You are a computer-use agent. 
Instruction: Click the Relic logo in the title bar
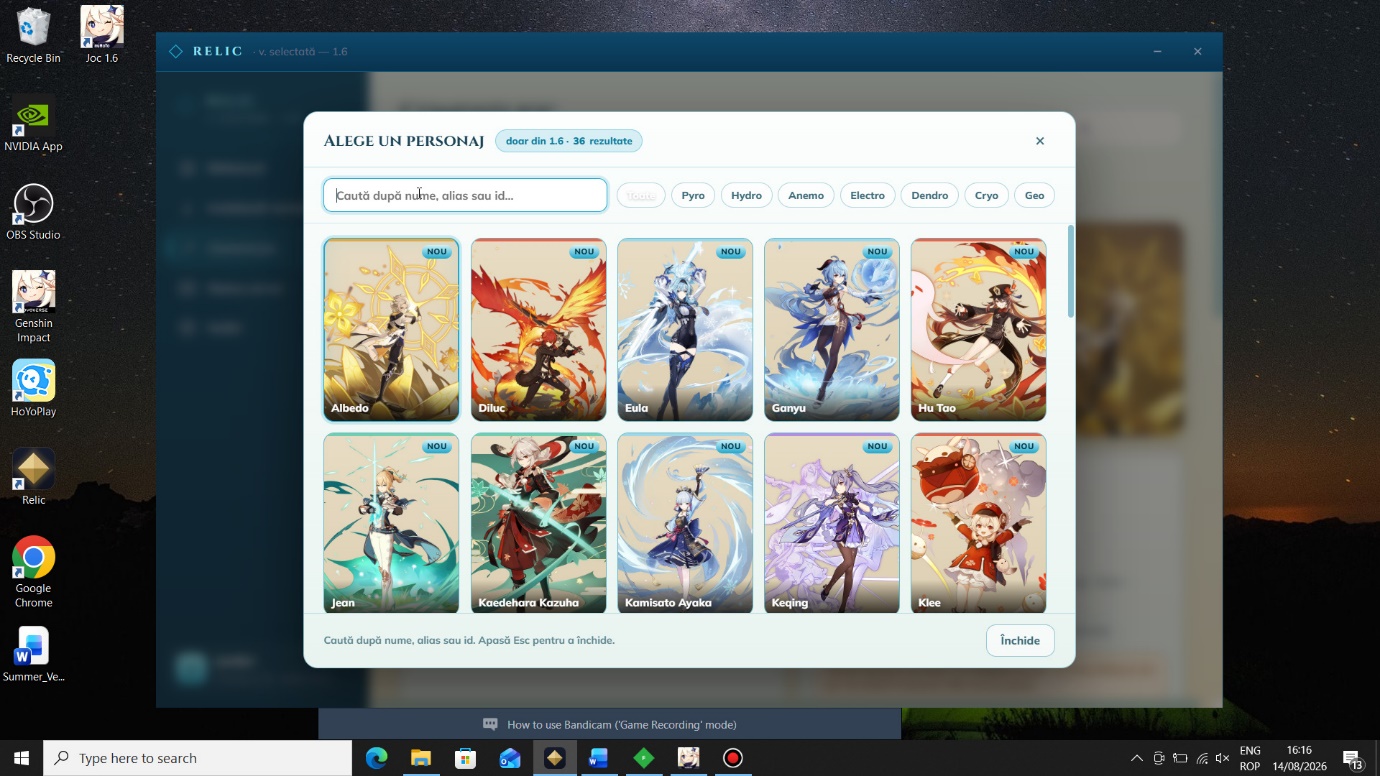[176, 51]
